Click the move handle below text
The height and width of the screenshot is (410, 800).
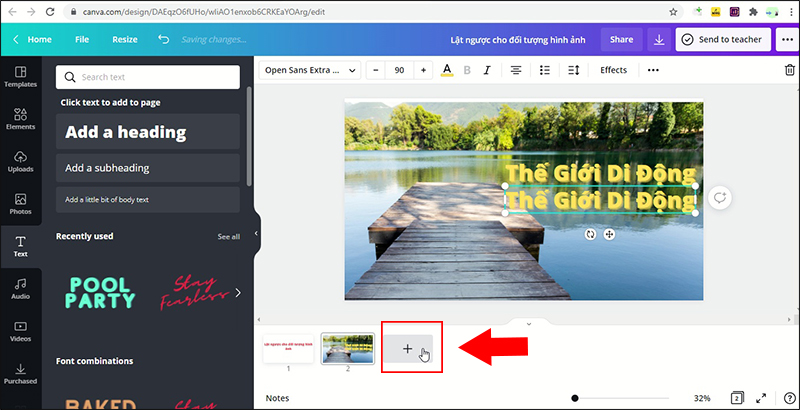(609, 234)
